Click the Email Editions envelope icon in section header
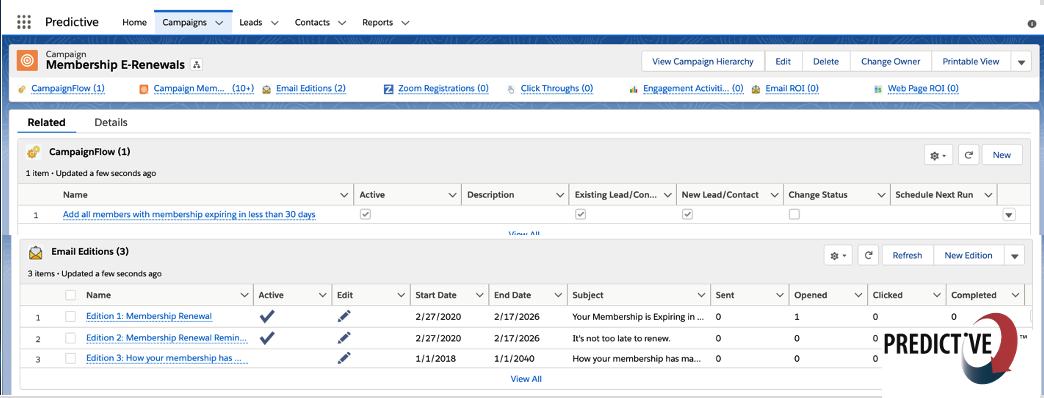This screenshot has height=398, width=1044. click(35, 252)
